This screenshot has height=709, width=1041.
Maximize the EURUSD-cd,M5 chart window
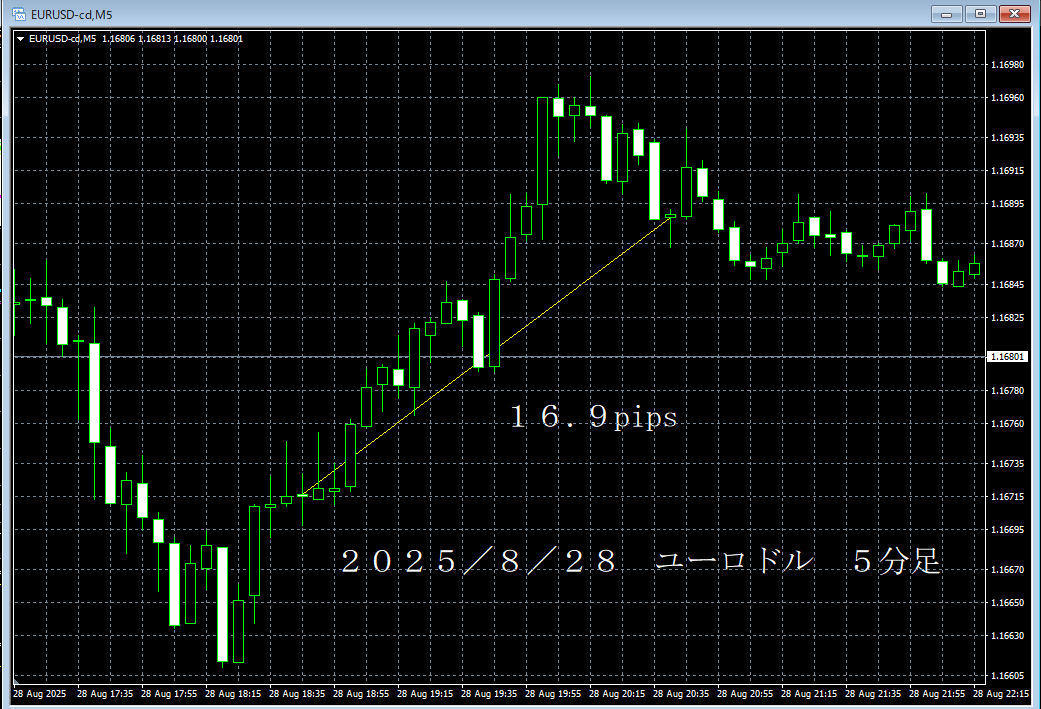tap(980, 13)
